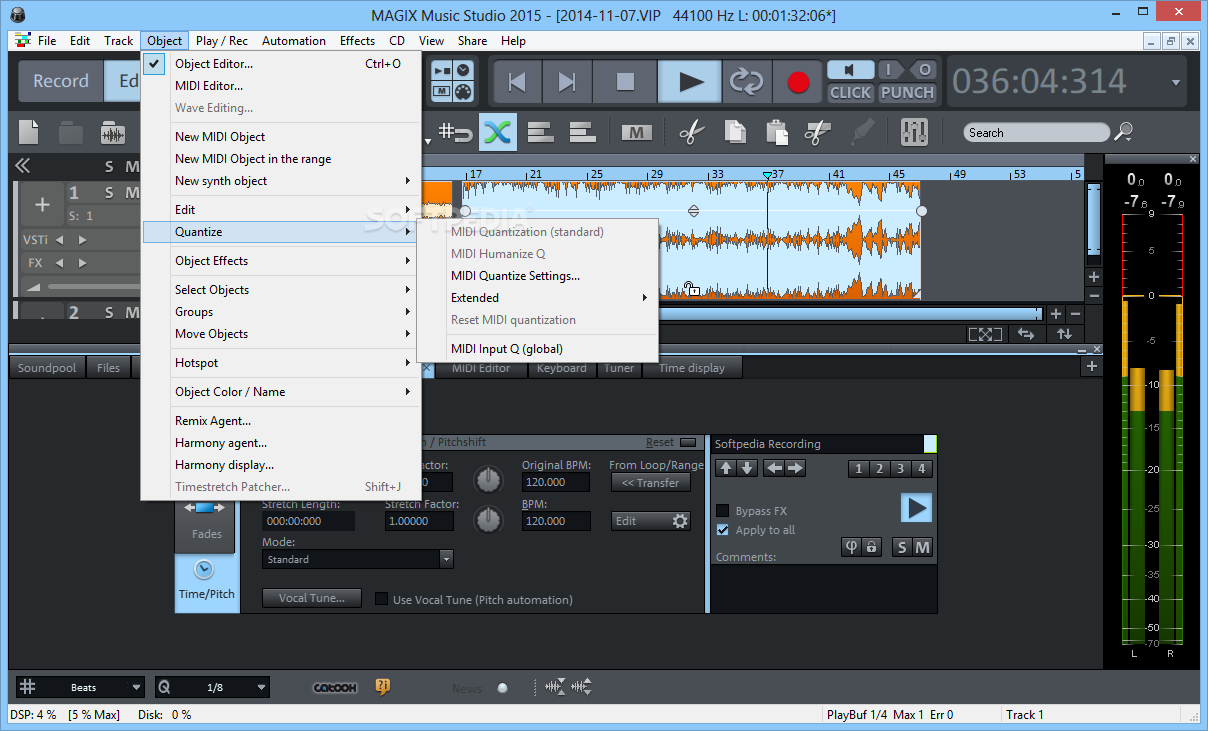Open the Automation menu
The image size is (1208, 731).
tap(294, 41)
